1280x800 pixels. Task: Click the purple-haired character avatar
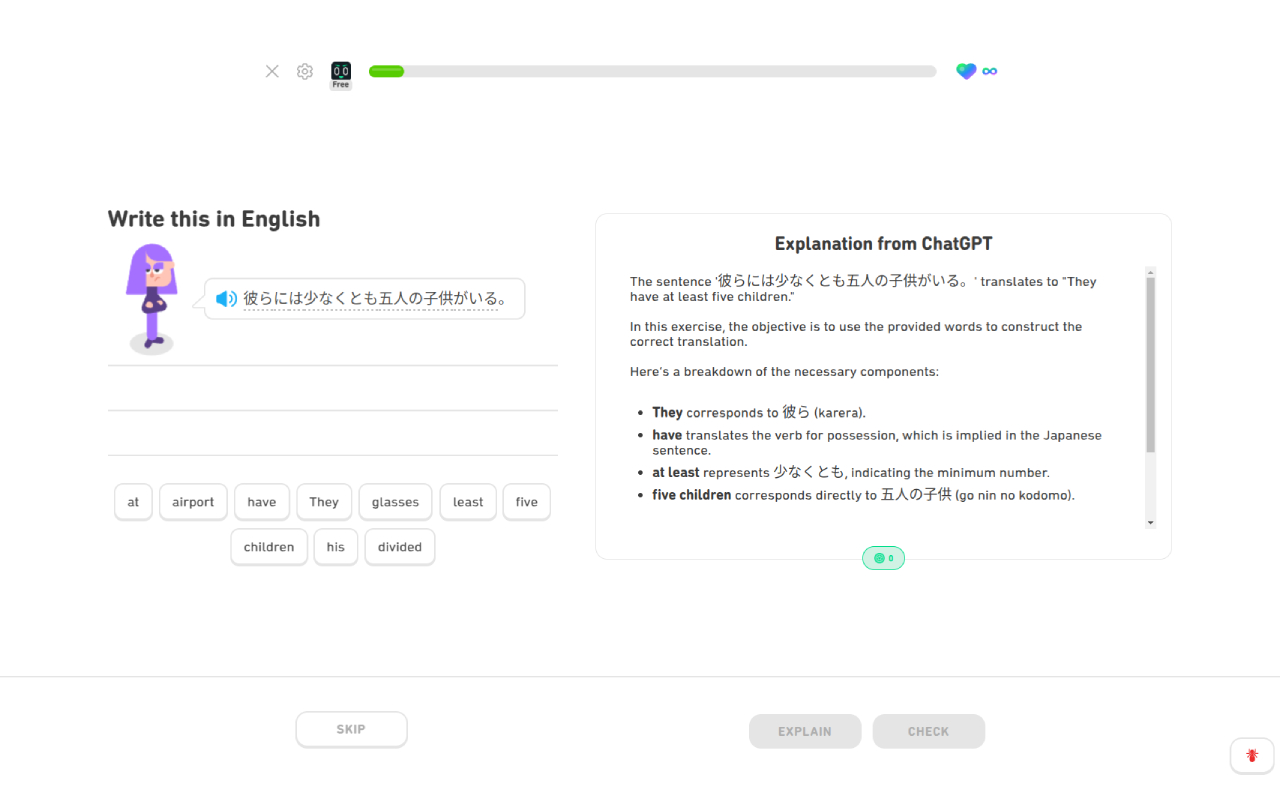(x=152, y=298)
